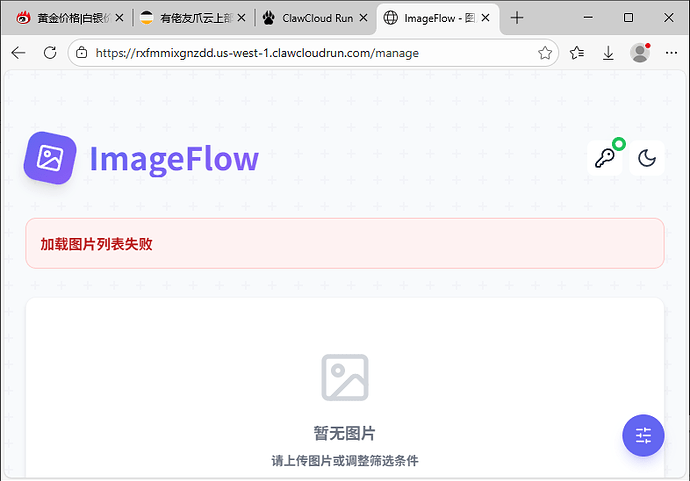Viewport: 690px width, 481px height.
Task: Click the ImageFlow logo icon
Action: coord(50,158)
